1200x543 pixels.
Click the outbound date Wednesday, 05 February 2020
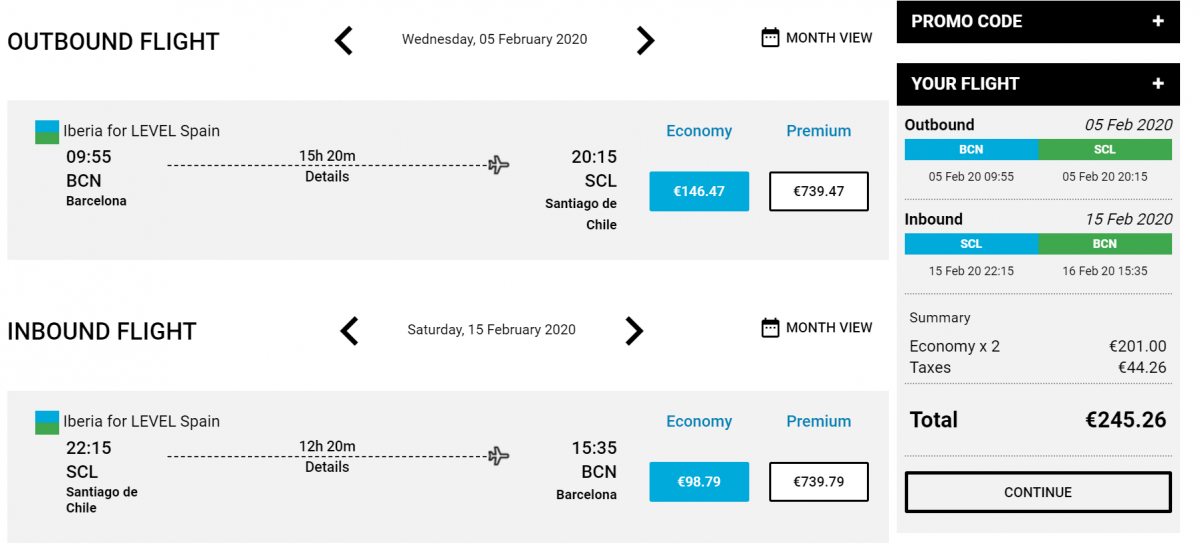pos(494,40)
